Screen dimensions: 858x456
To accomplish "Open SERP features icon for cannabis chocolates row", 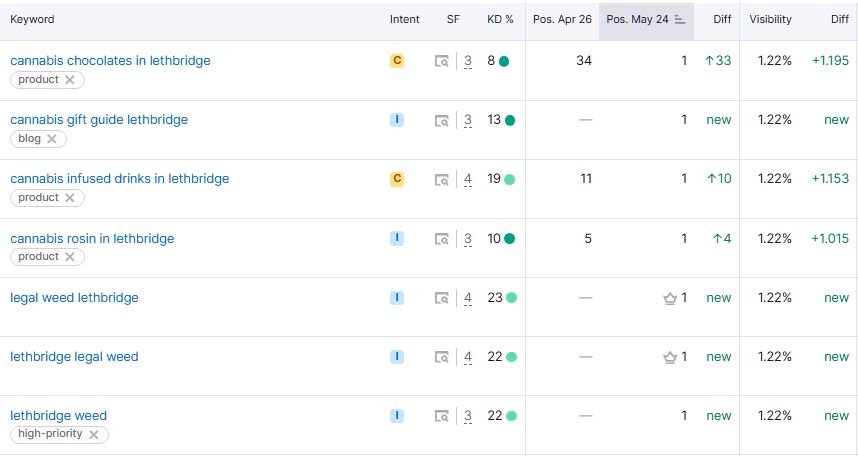I will click(x=442, y=62).
